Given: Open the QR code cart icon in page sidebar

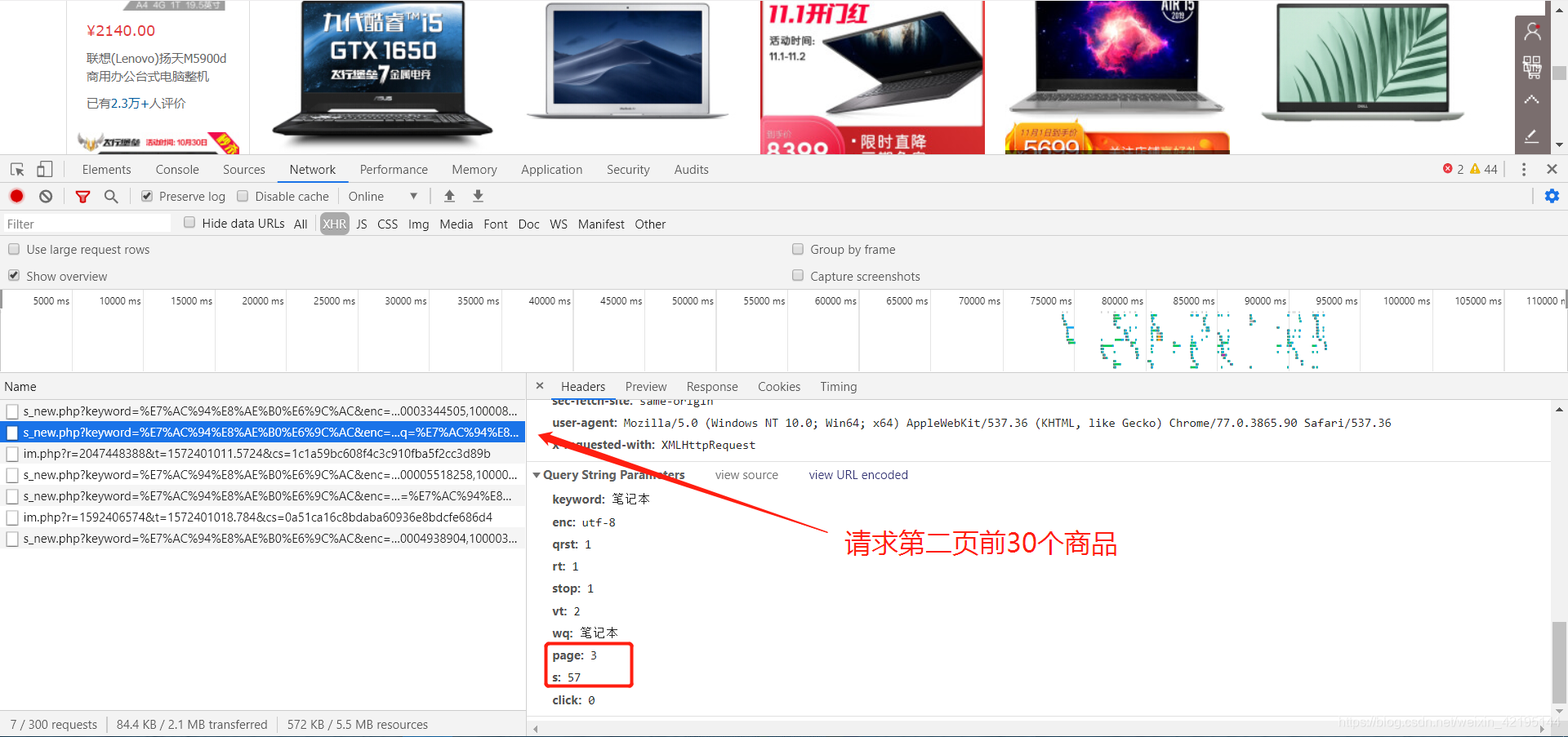Looking at the screenshot, I should 1532,67.
